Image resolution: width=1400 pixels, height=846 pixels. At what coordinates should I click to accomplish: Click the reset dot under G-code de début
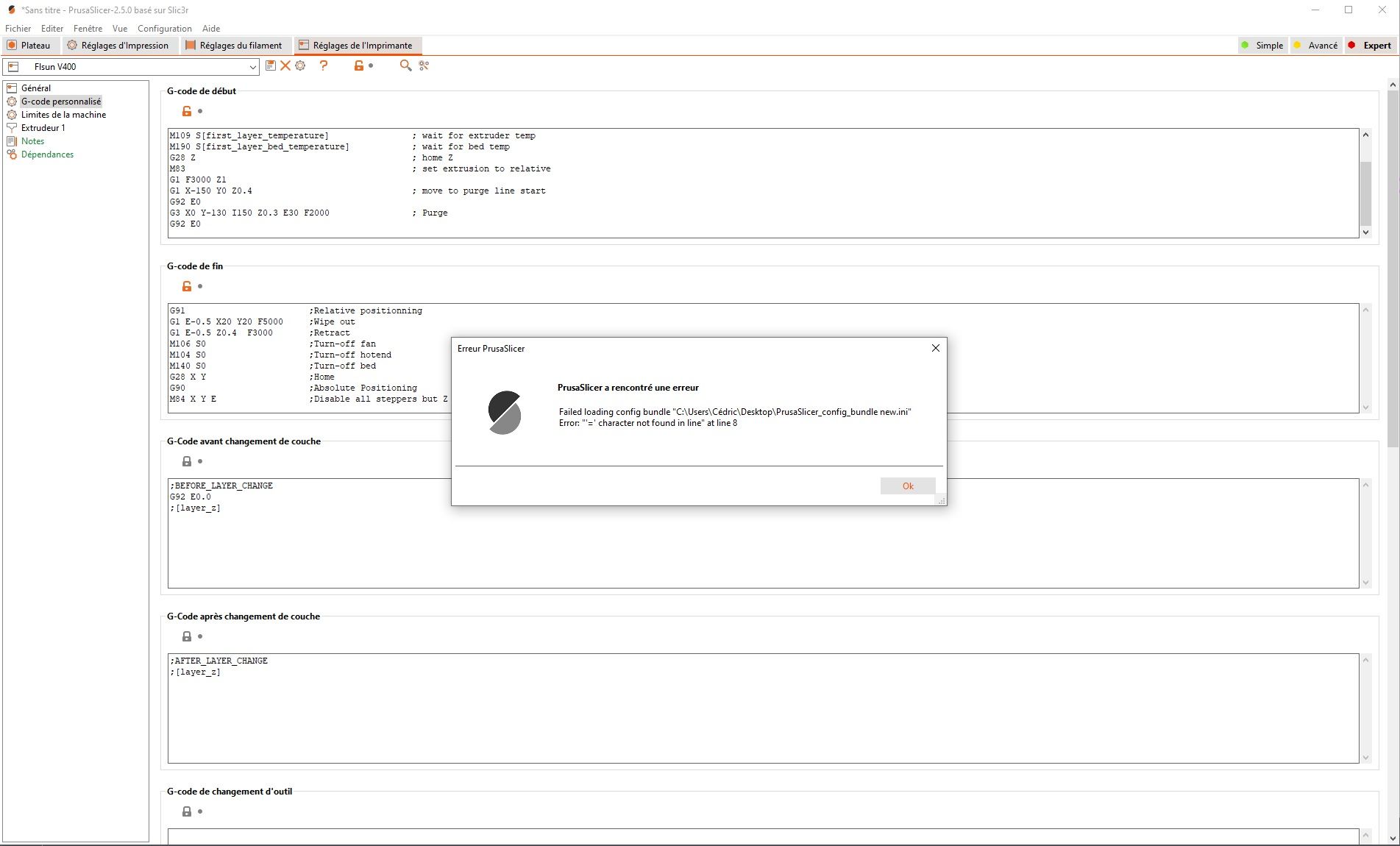(200, 111)
